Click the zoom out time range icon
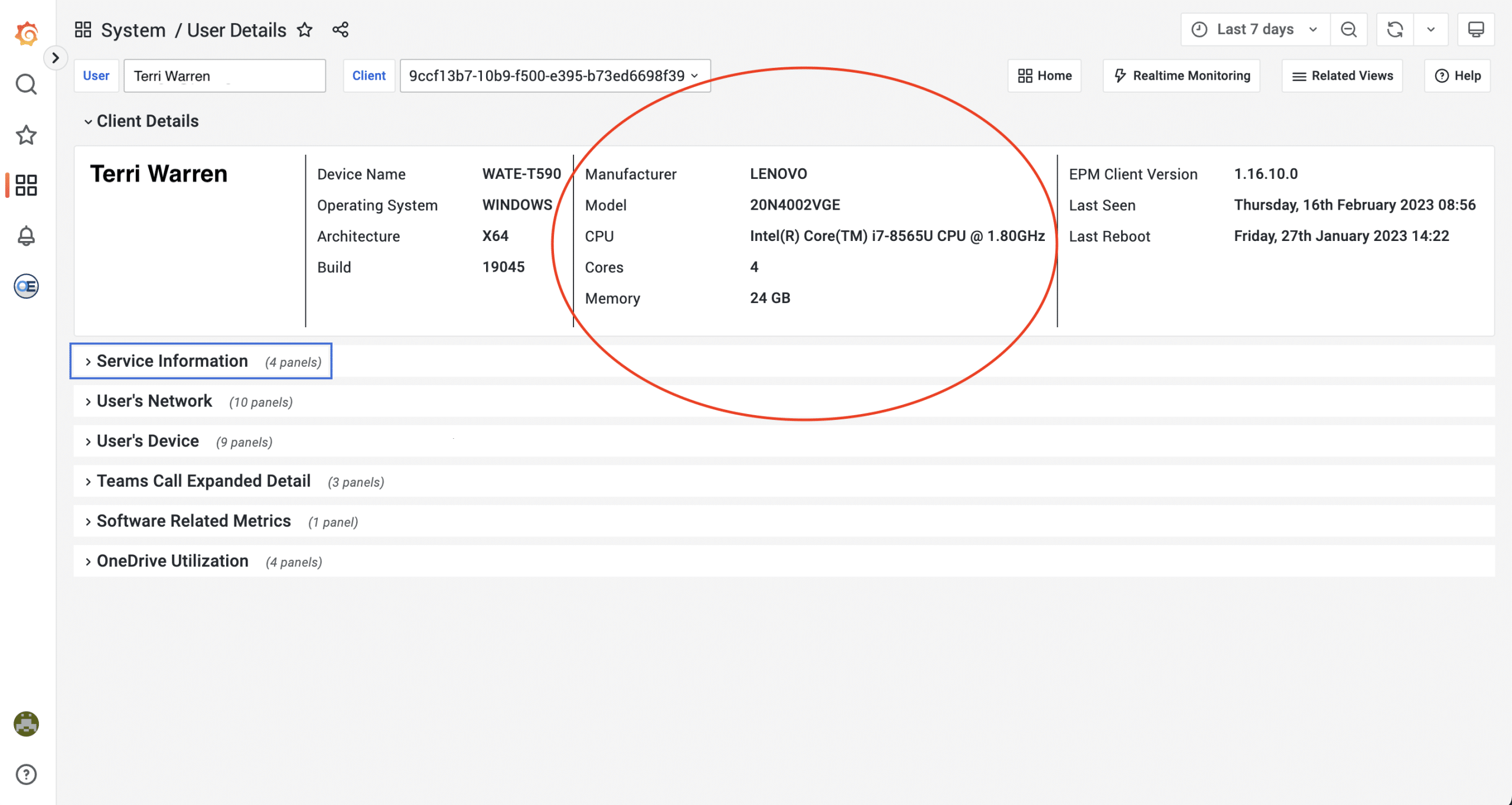The width and height of the screenshot is (1512, 805). 1348,30
